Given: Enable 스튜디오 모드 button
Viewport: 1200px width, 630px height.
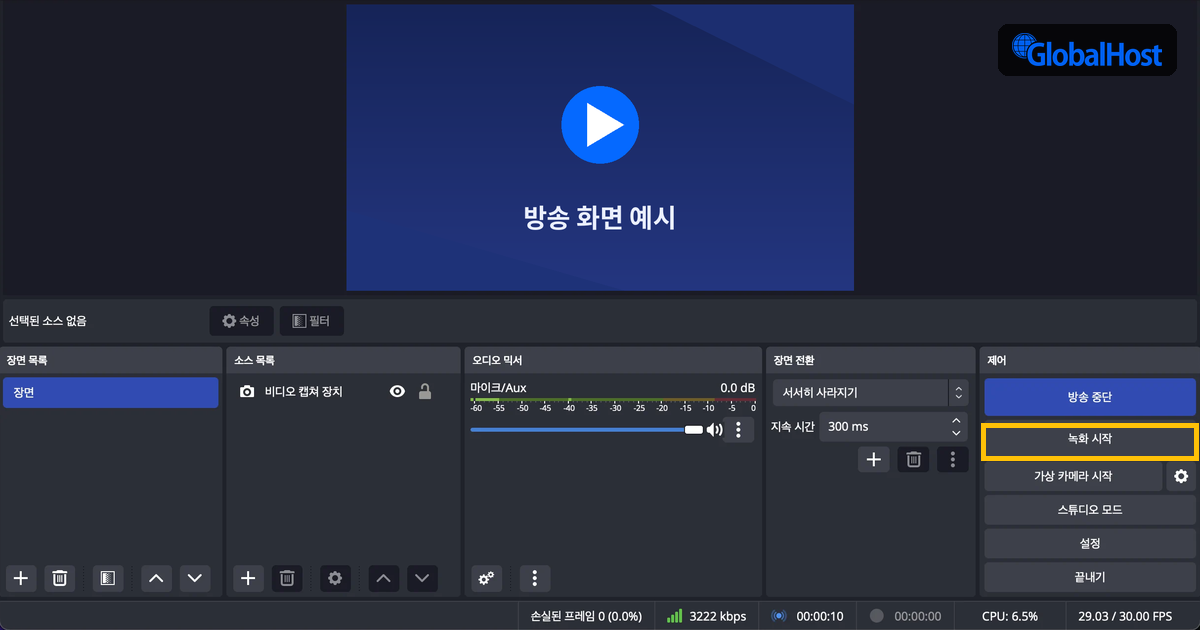Looking at the screenshot, I should [x=1090, y=510].
